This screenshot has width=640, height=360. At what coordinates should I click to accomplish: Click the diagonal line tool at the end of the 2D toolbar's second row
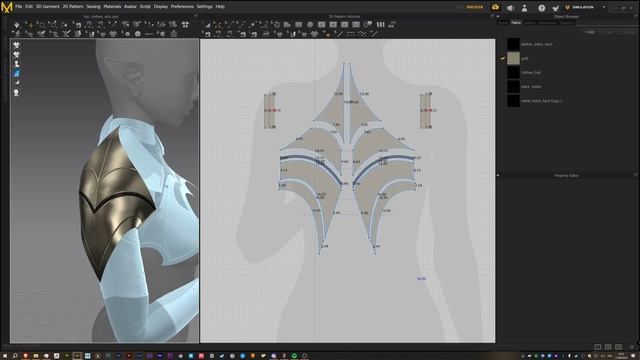pyautogui.click(x=374, y=34)
